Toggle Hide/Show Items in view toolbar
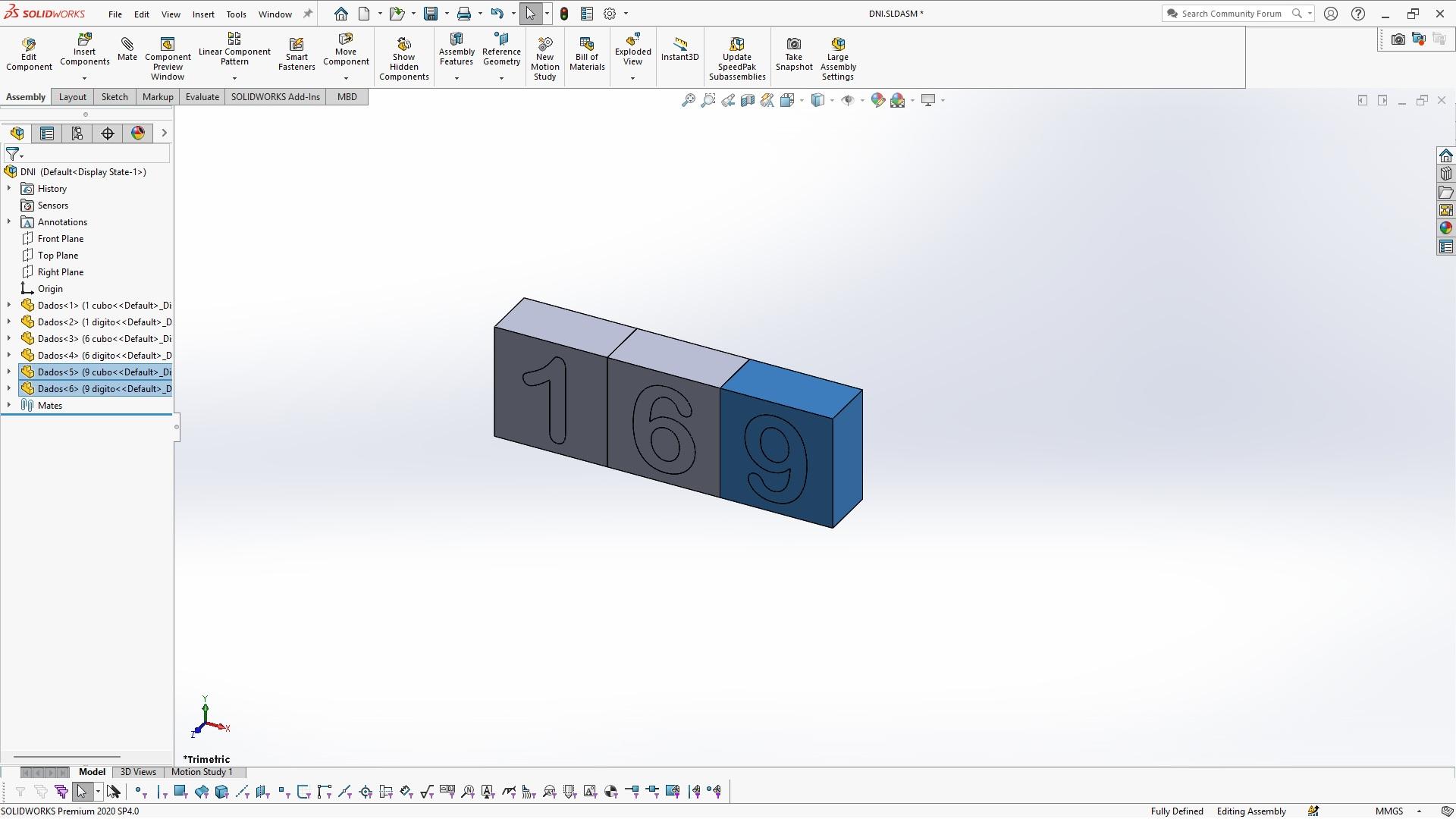This screenshot has width=1456, height=819. [x=848, y=100]
